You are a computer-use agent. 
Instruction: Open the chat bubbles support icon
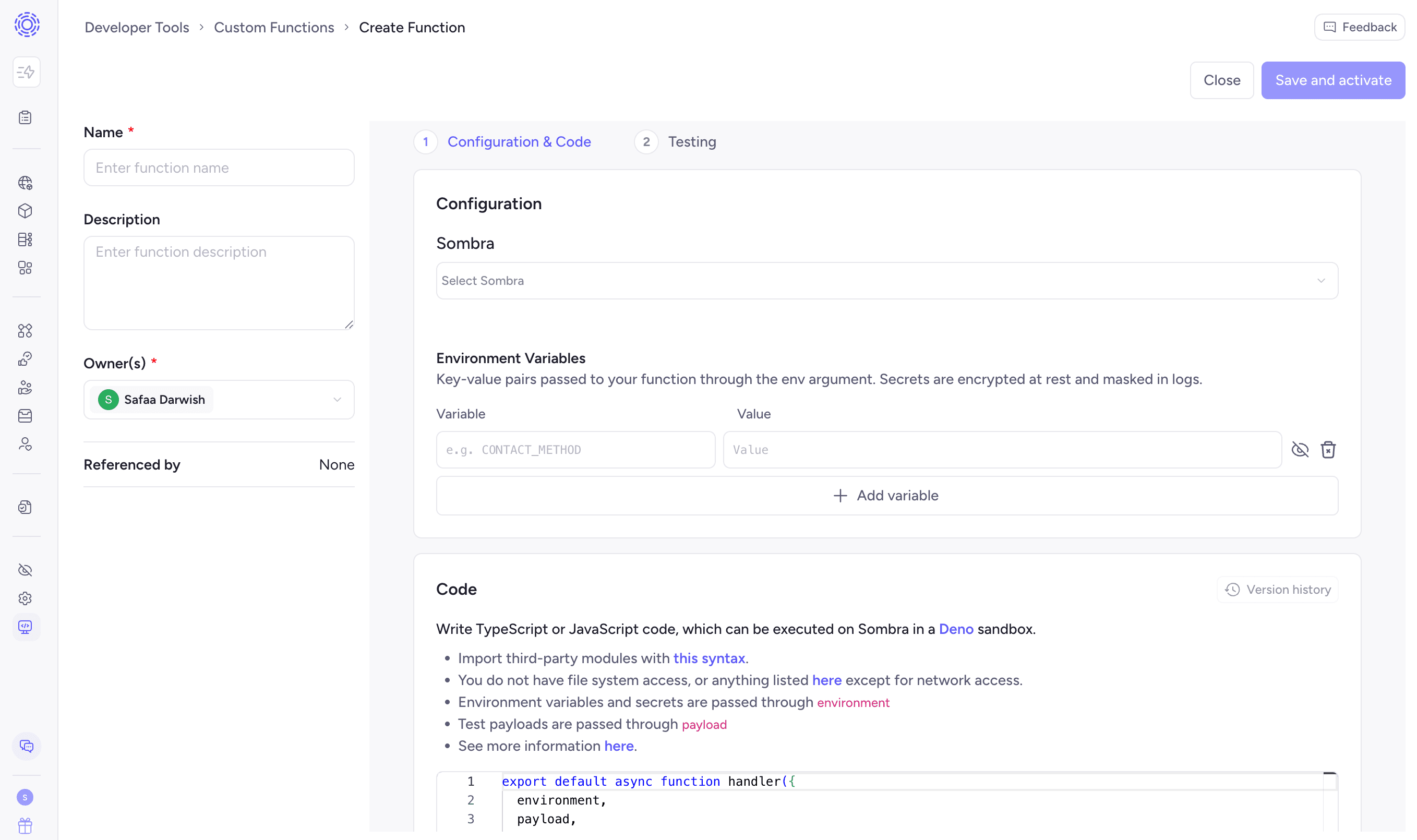point(27,746)
